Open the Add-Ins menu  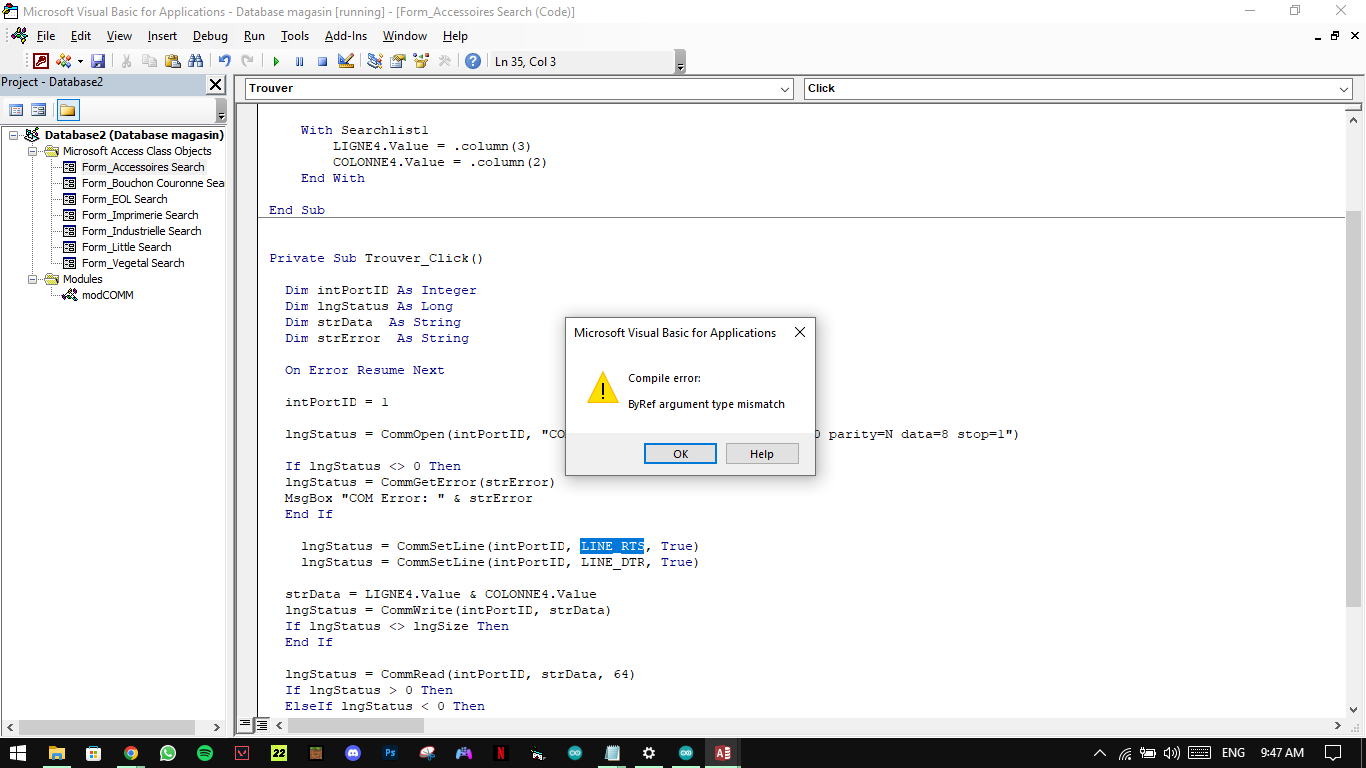346,36
